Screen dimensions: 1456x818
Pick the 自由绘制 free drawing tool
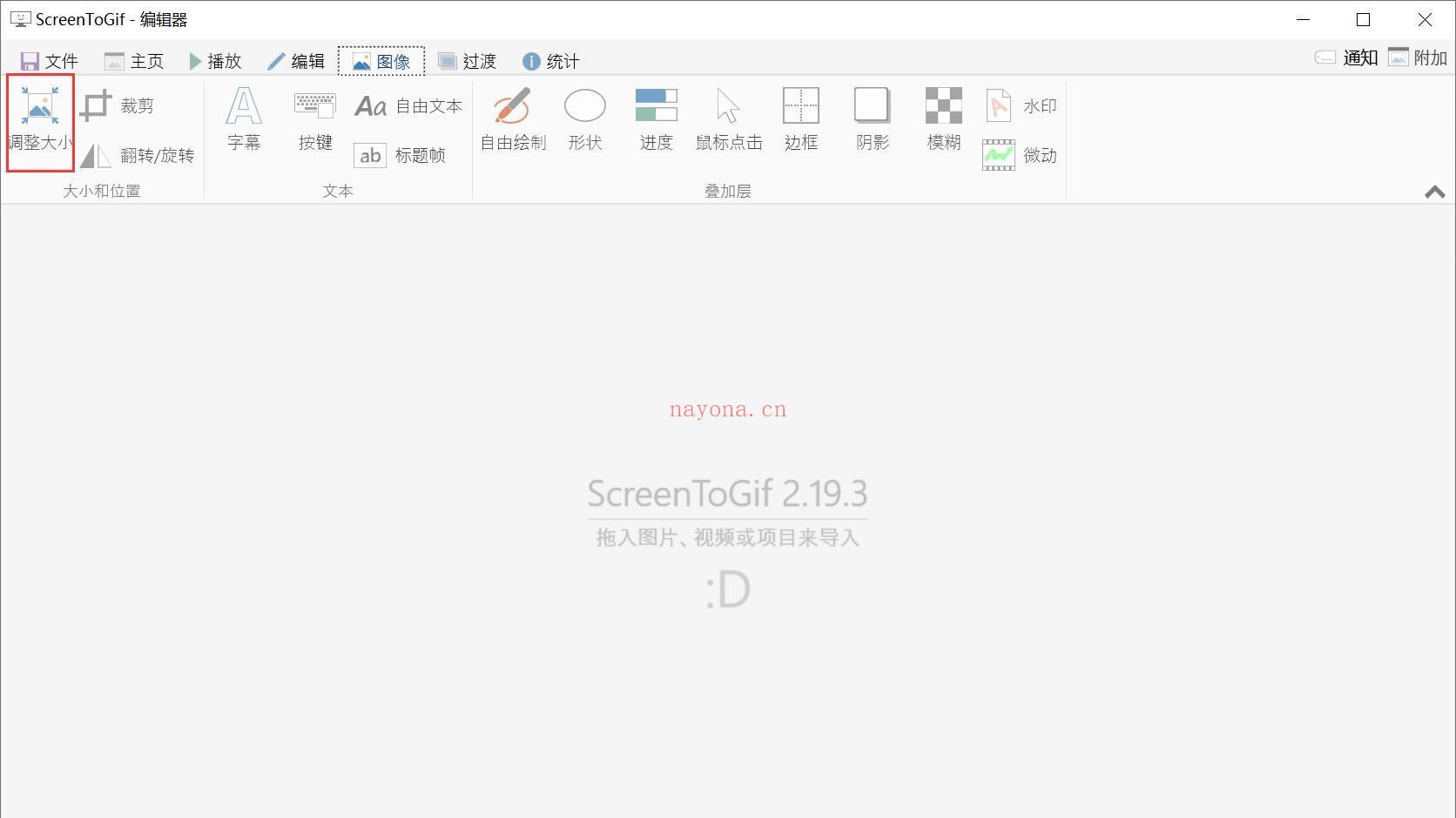tap(514, 119)
